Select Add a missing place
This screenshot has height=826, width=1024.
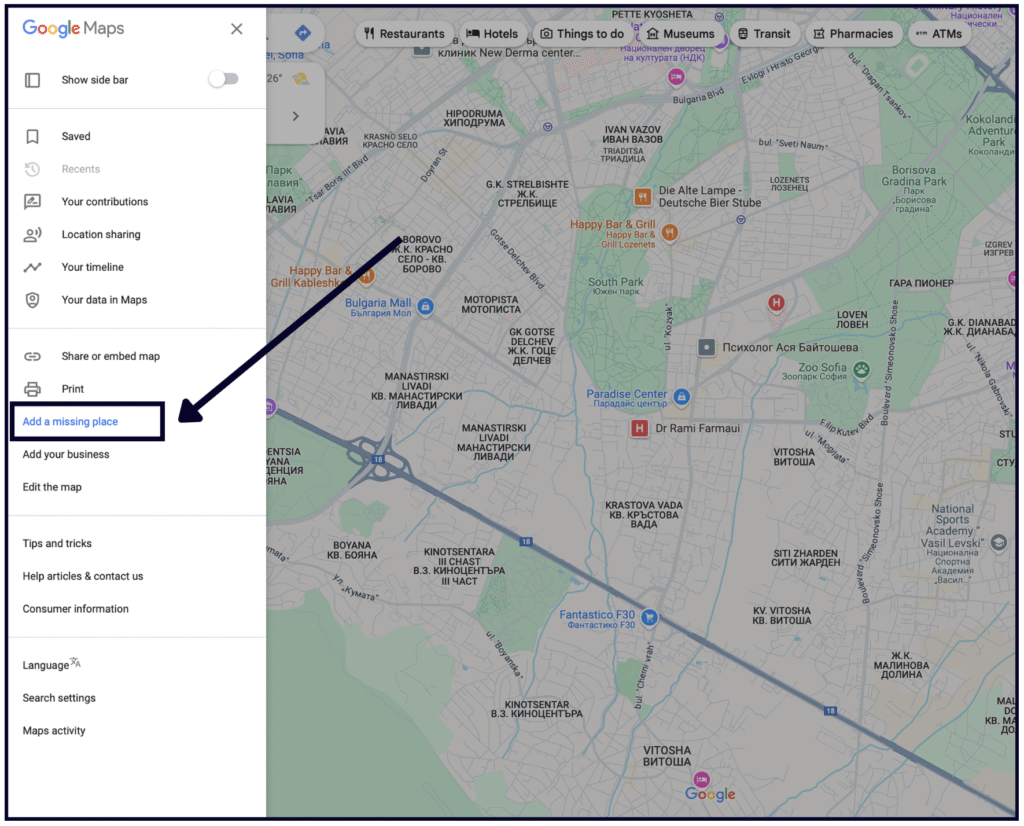pos(70,422)
